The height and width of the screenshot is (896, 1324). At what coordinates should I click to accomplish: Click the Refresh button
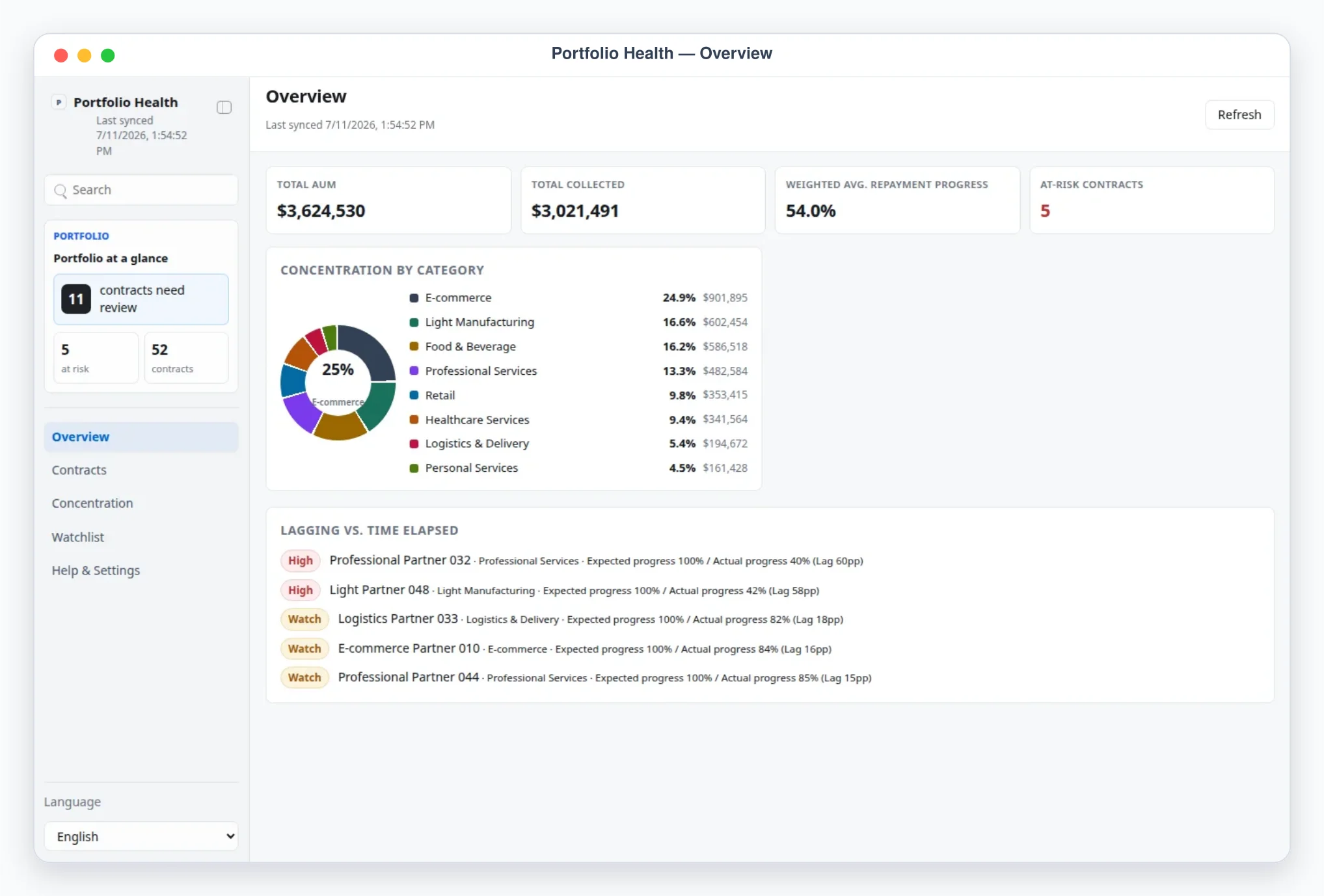[x=1239, y=115]
